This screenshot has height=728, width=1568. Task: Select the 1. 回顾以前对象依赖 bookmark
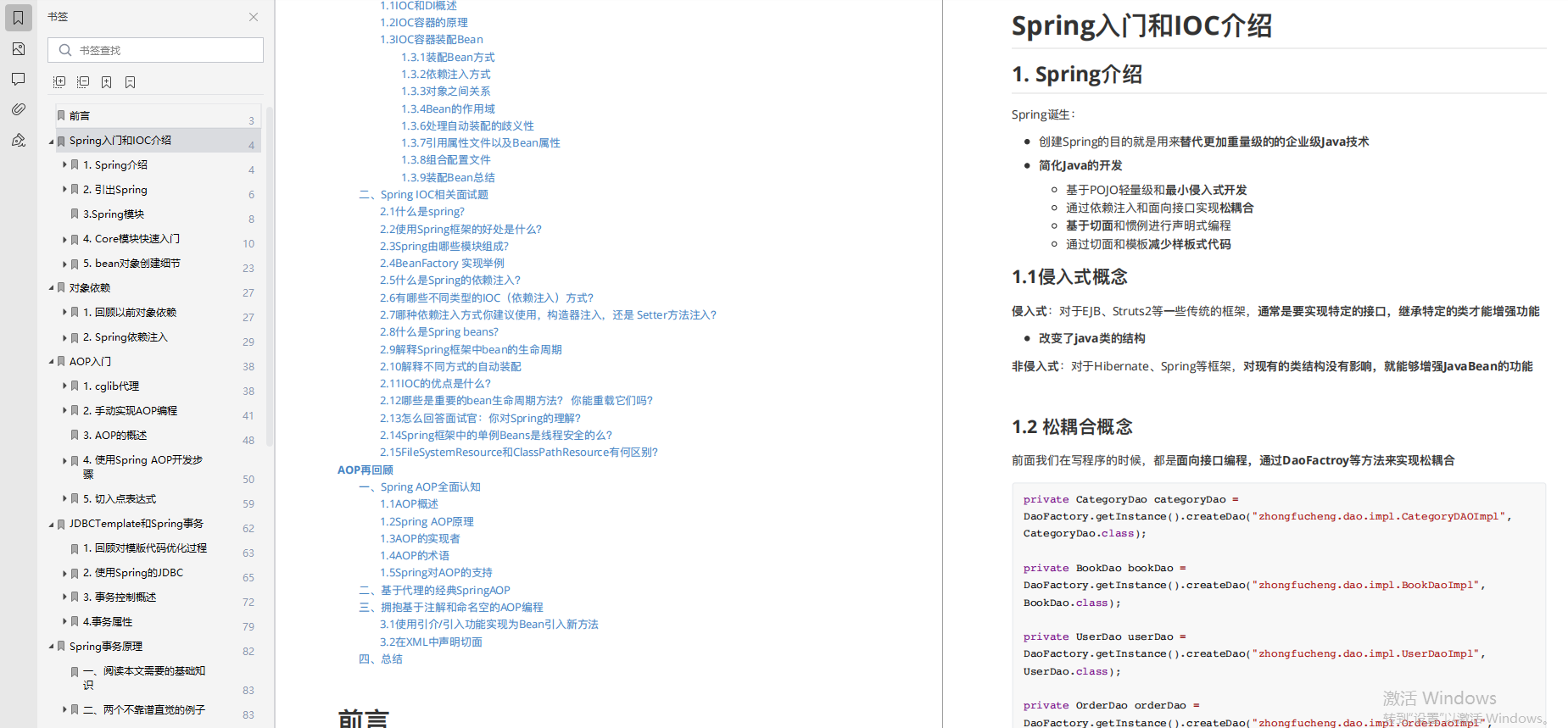coord(130,313)
